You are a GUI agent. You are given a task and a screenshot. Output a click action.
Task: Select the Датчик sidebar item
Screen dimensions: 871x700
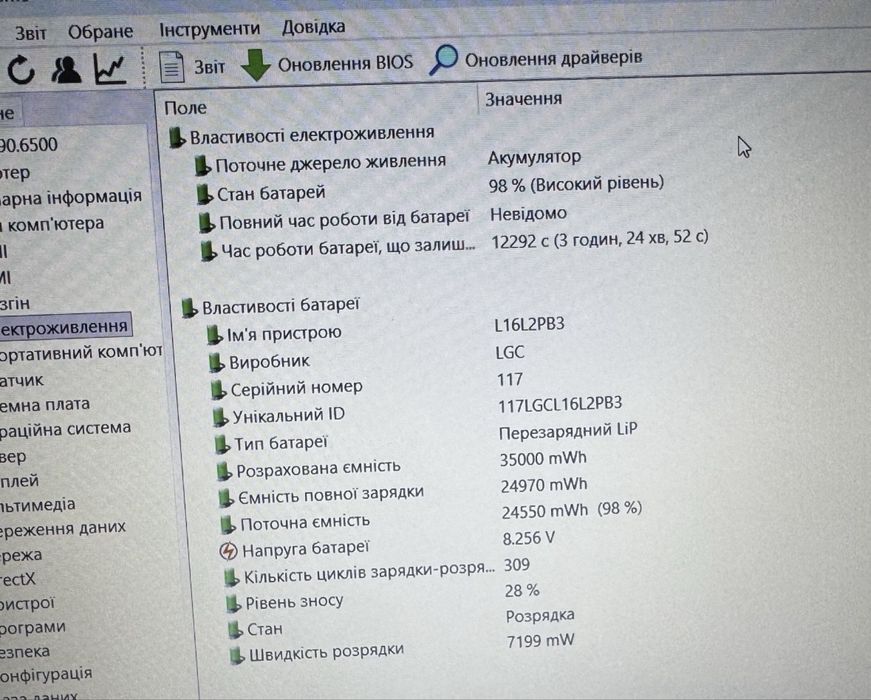(x=22, y=381)
